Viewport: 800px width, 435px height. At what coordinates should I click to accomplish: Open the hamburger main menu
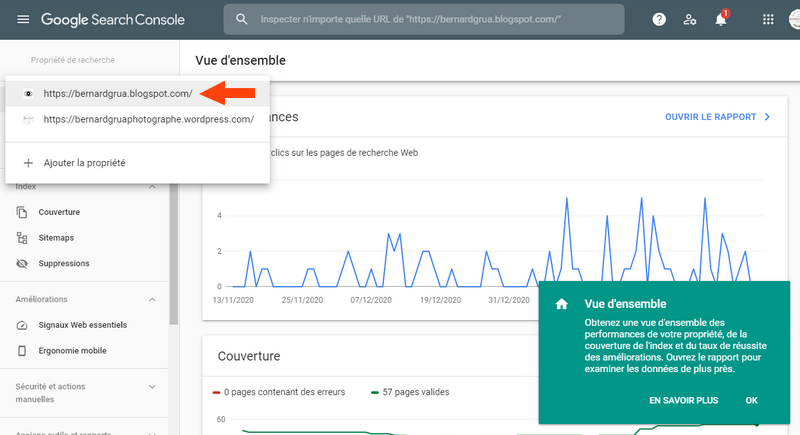pyautogui.click(x=23, y=19)
